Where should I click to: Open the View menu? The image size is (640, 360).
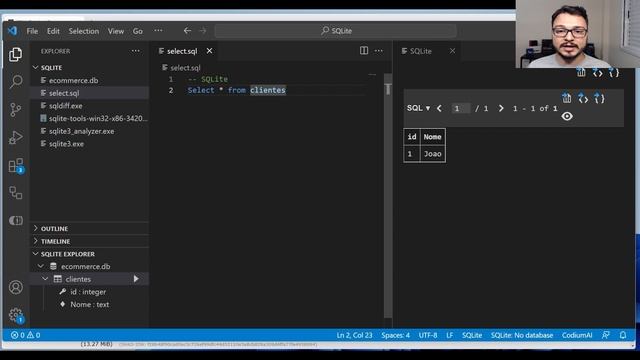[x=116, y=31]
